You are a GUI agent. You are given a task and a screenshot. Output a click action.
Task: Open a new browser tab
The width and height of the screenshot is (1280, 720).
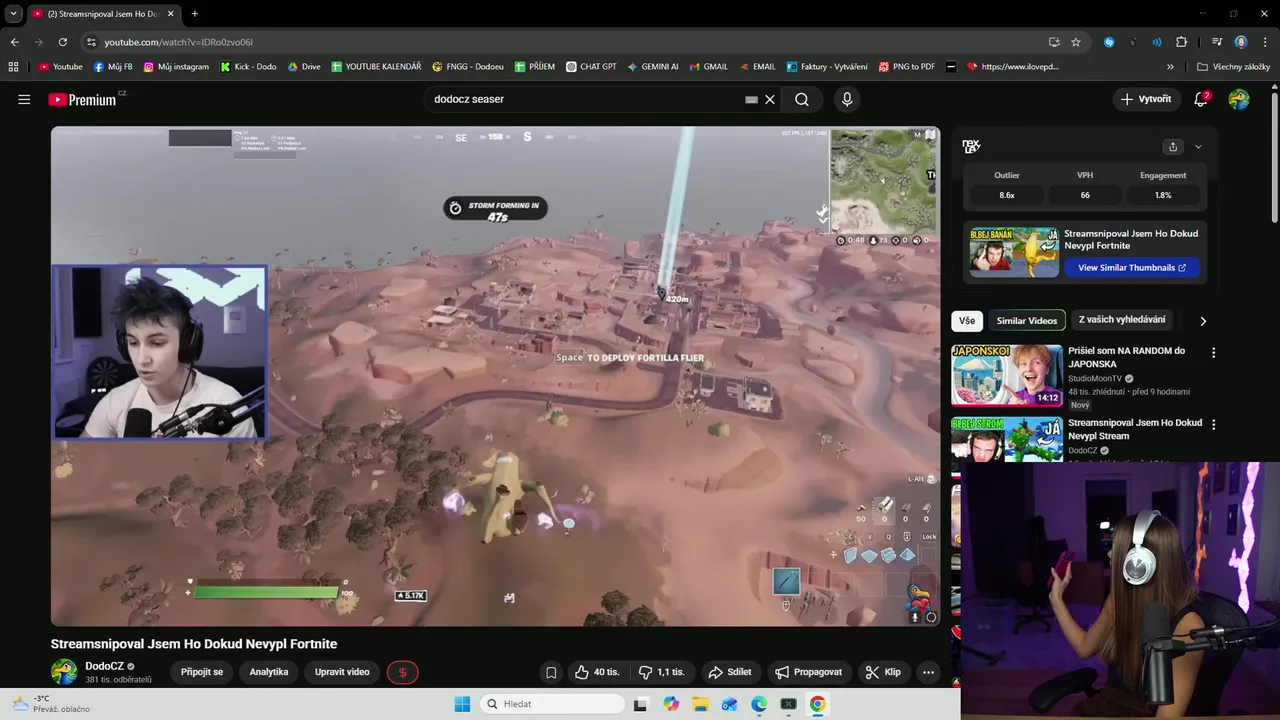point(194,14)
